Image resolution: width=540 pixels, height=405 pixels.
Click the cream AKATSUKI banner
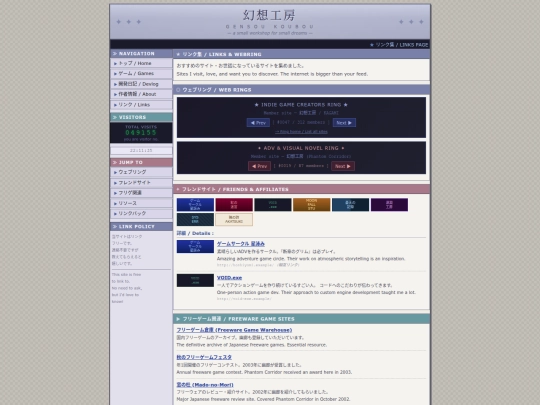[234, 219]
